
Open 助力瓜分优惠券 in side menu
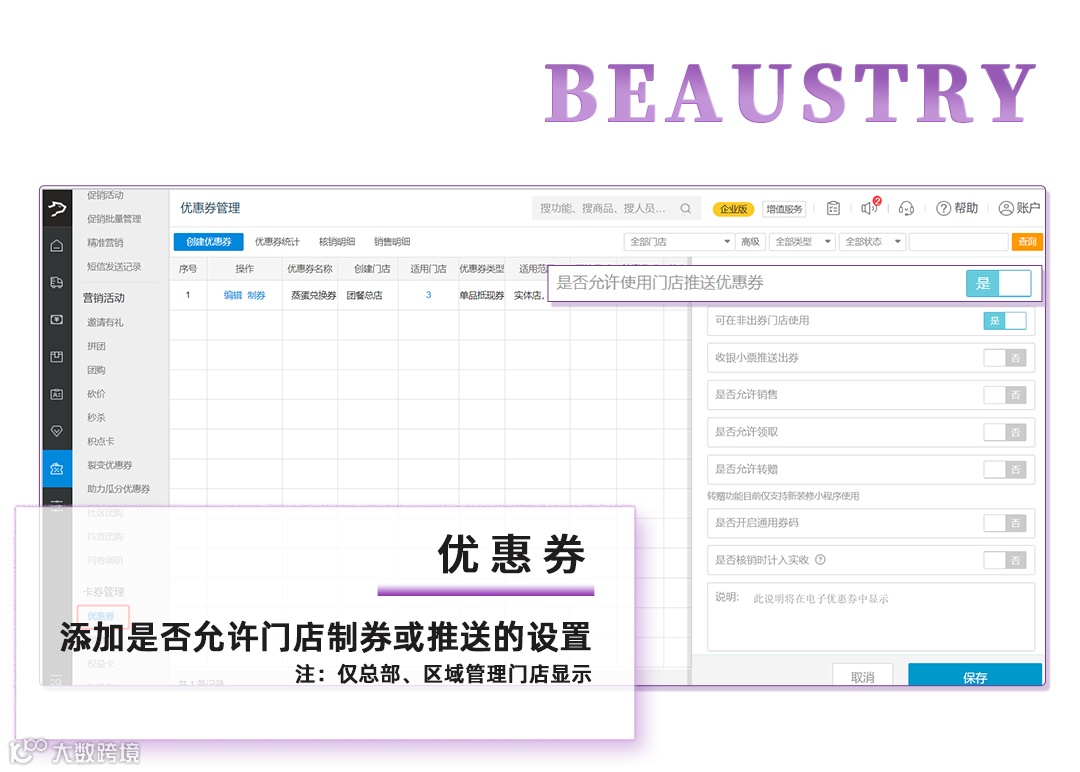(118, 489)
